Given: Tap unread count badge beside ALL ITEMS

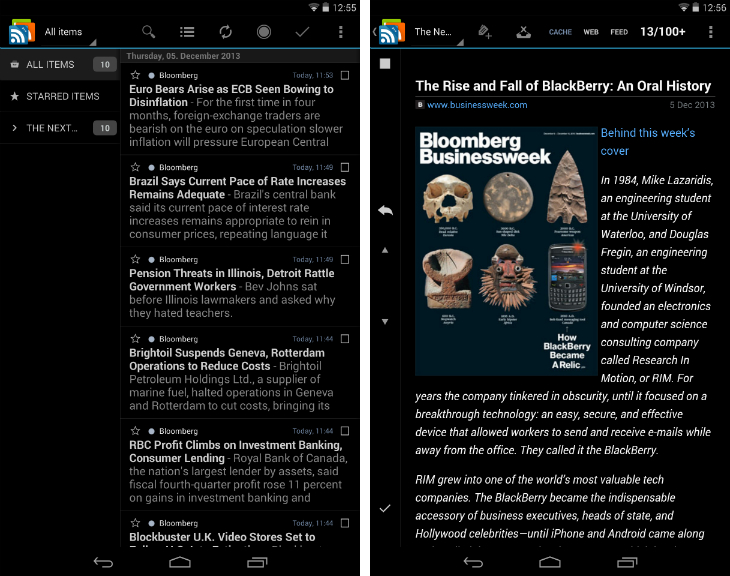Looking at the screenshot, I should [x=105, y=64].
